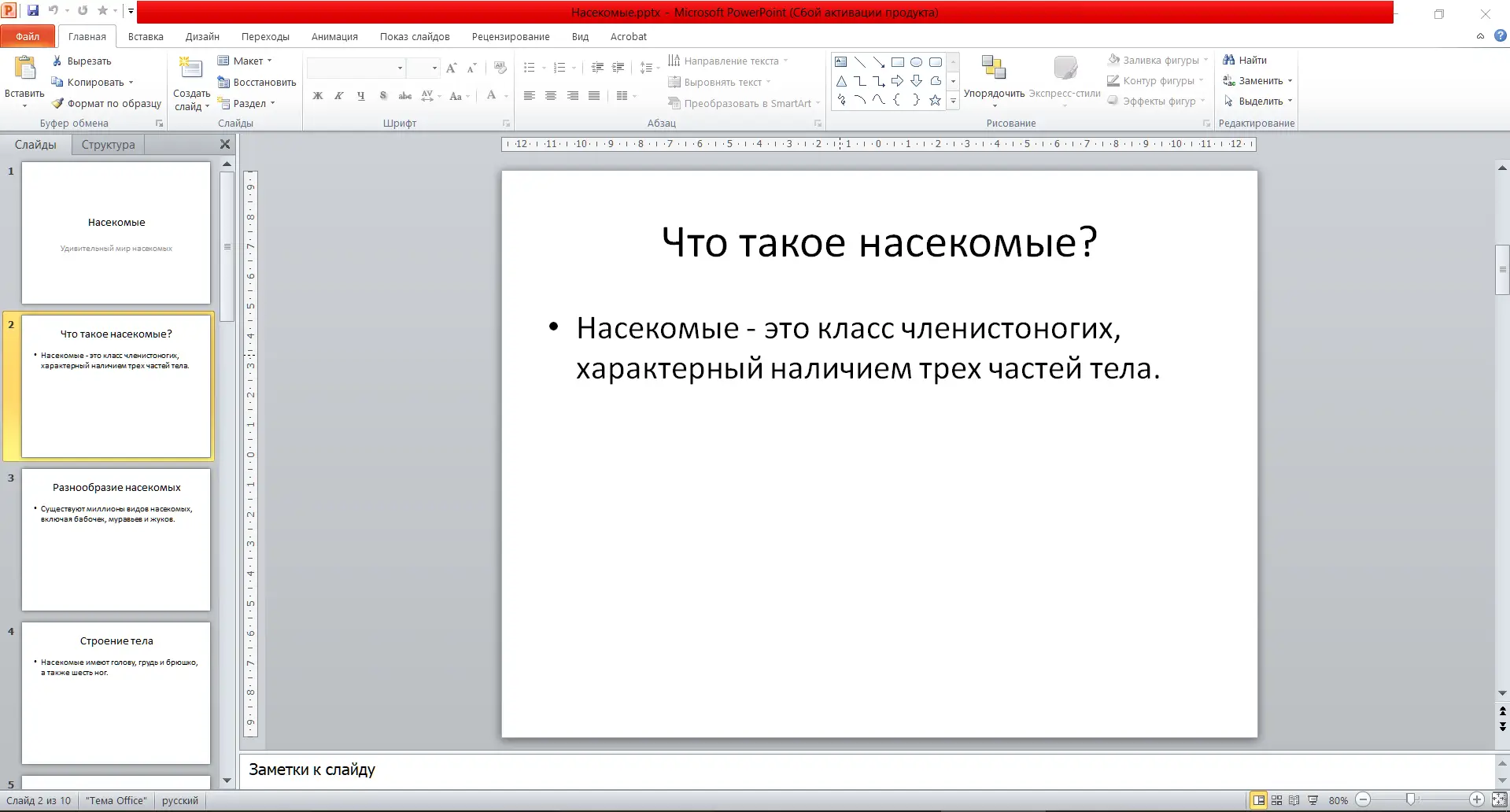The width and height of the screenshot is (1510, 812).
Task: Click the clear formatting icon
Action: click(x=500, y=68)
